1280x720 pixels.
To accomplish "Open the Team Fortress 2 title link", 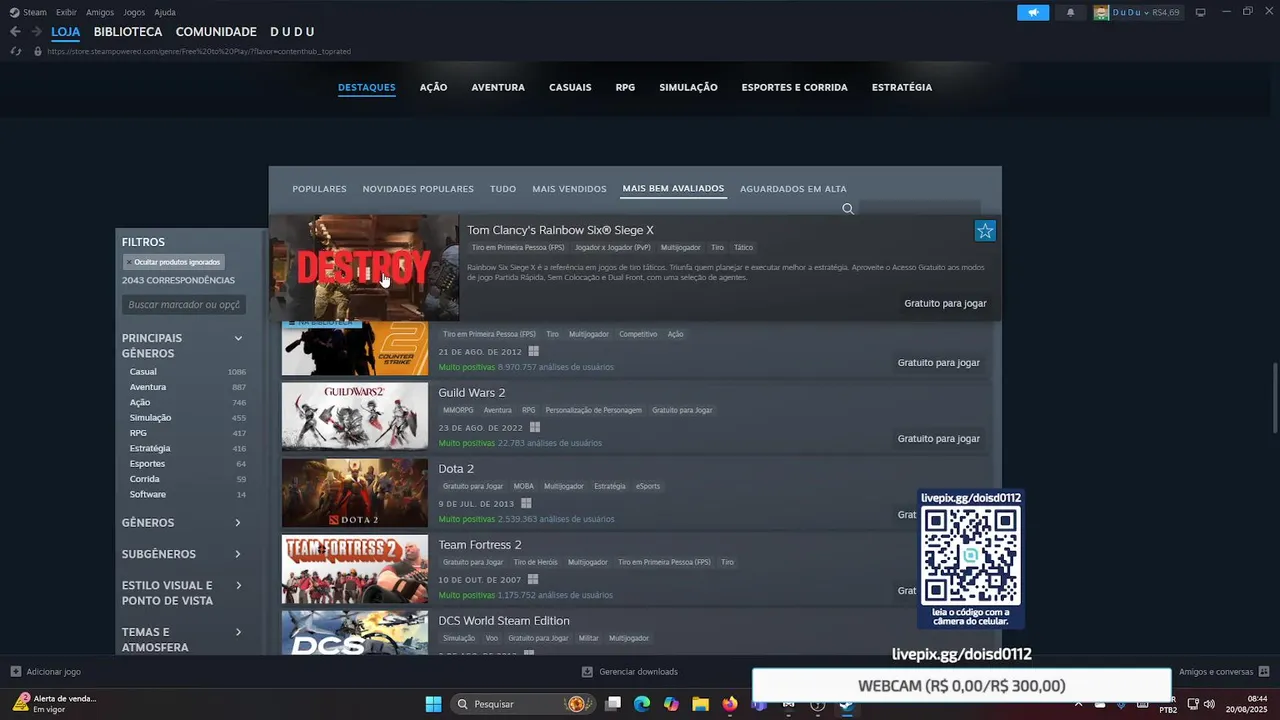I will coord(480,545).
